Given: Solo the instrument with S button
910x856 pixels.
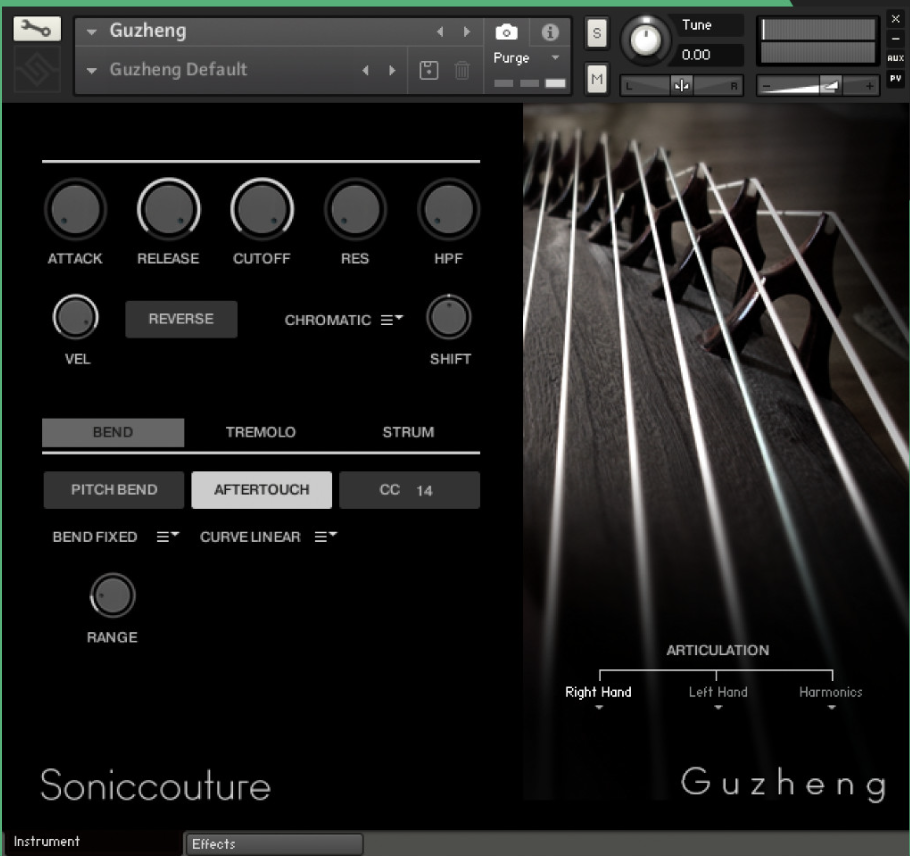Looking at the screenshot, I should coord(597,33).
